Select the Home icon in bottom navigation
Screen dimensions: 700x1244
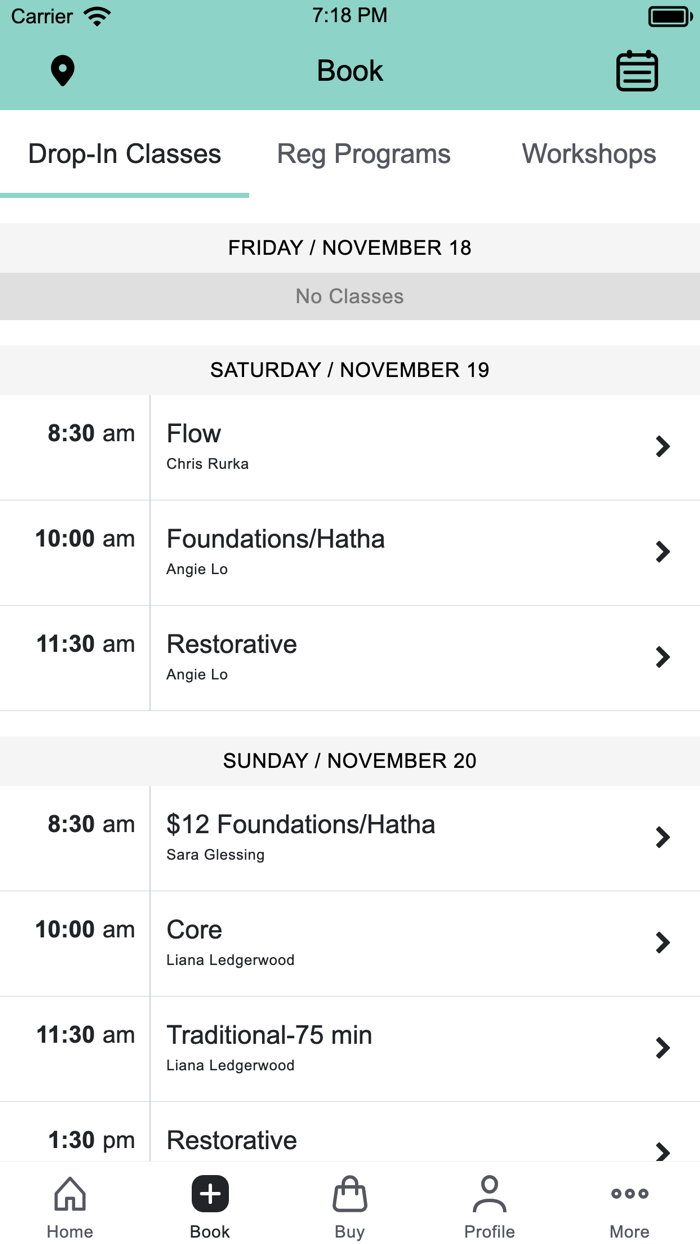[69, 1194]
